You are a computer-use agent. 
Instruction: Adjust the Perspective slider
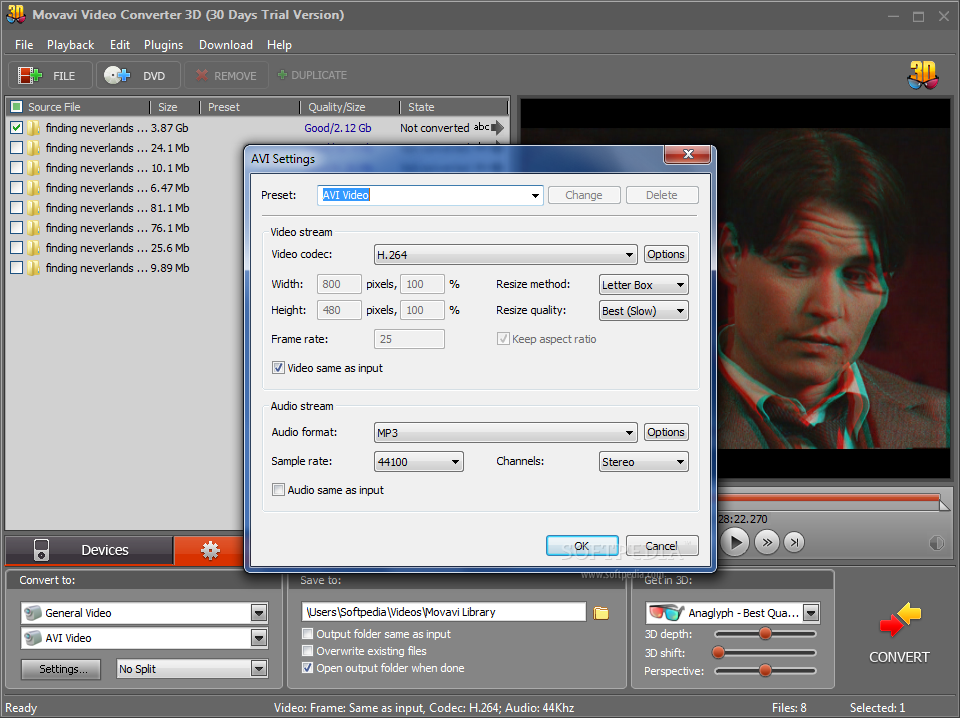765,671
